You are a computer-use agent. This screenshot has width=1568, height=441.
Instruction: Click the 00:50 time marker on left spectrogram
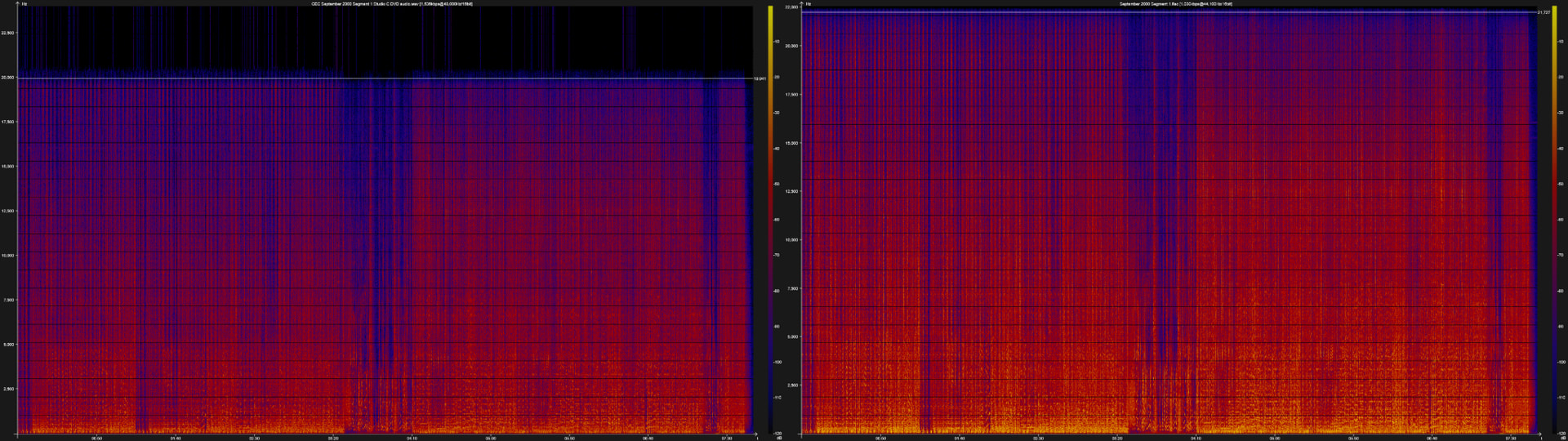[96, 438]
